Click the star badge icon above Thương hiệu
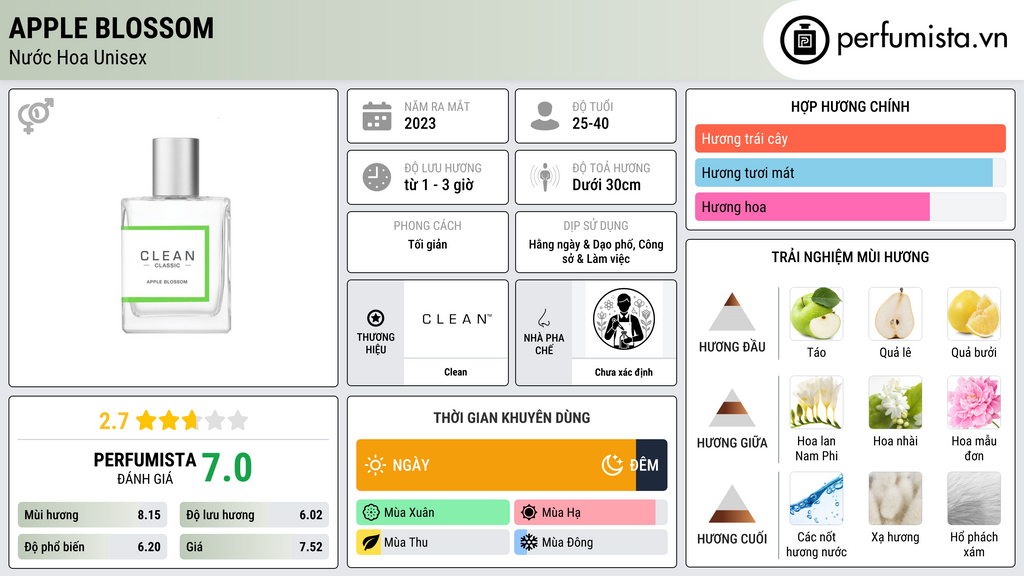The height and width of the screenshot is (576, 1024). pos(376,318)
